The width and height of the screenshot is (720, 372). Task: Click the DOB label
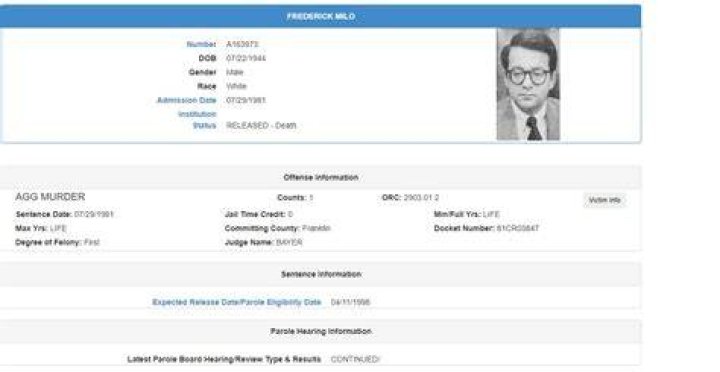click(207, 58)
